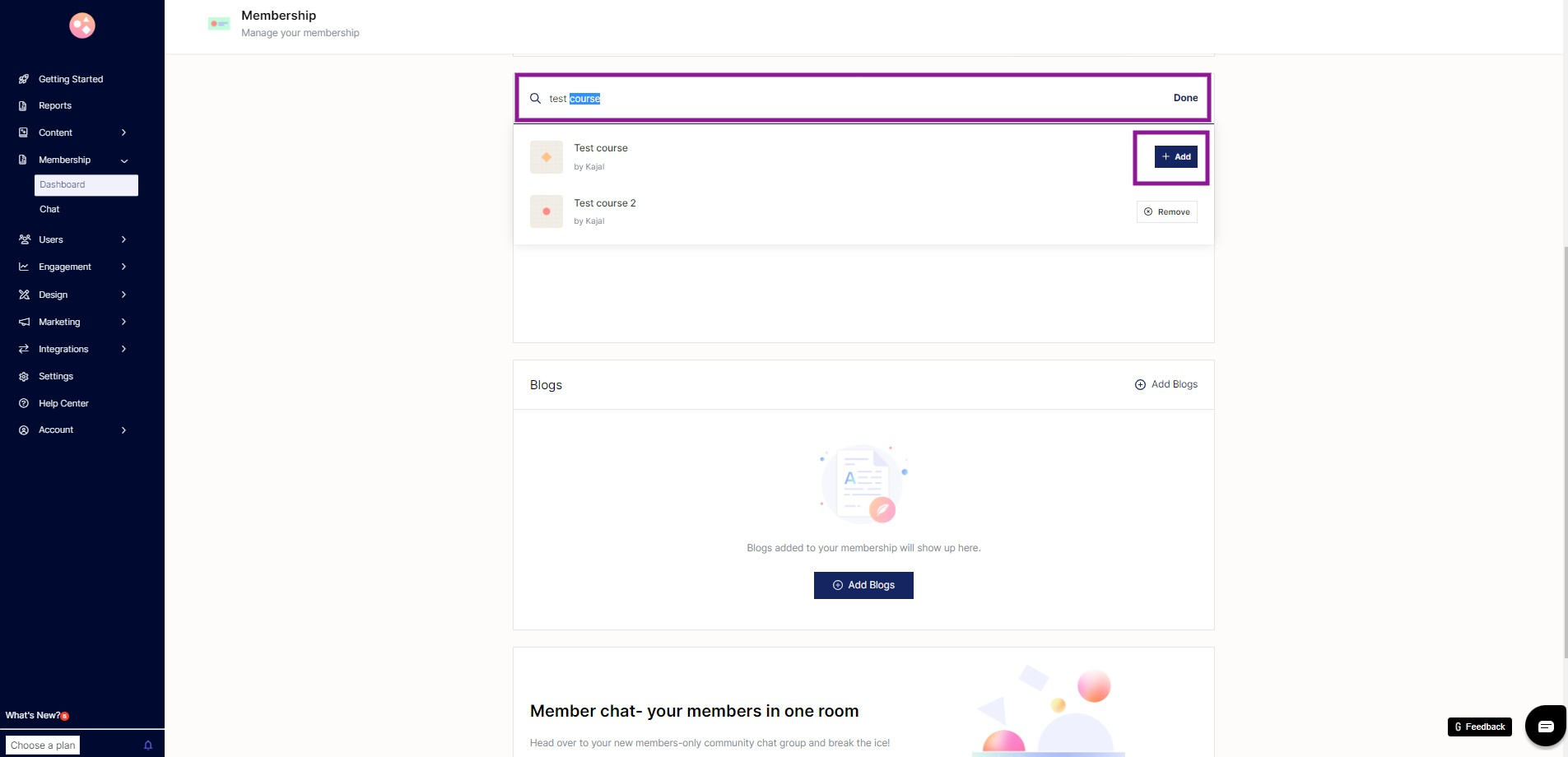Click the search magnifier icon
This screenshot has height=757, width=1568.
pyautogui.click(x=535, y=99)
